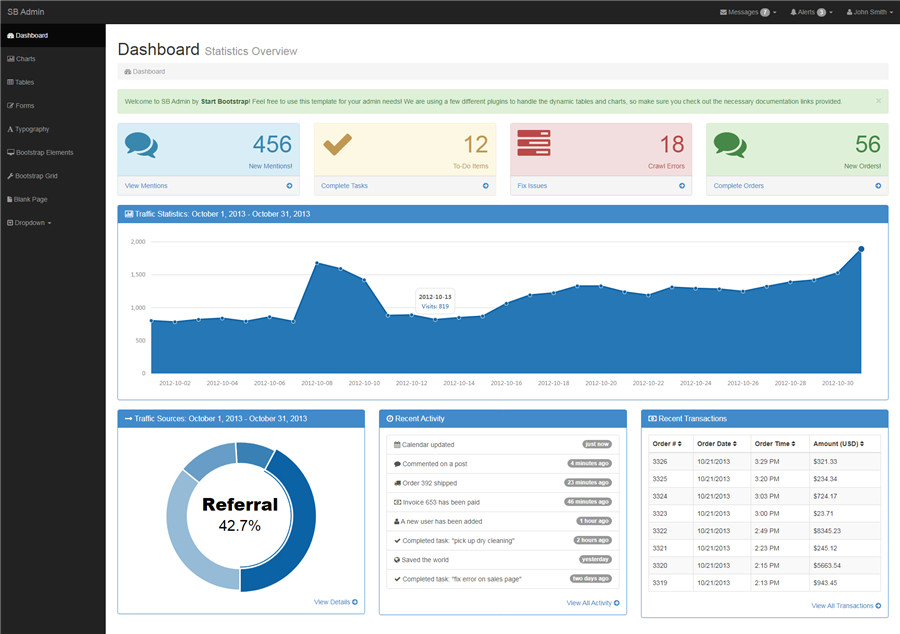Screen dimensions: 900x634
Task: Open the Tables page from sidebar
Action: pos(24,82)
